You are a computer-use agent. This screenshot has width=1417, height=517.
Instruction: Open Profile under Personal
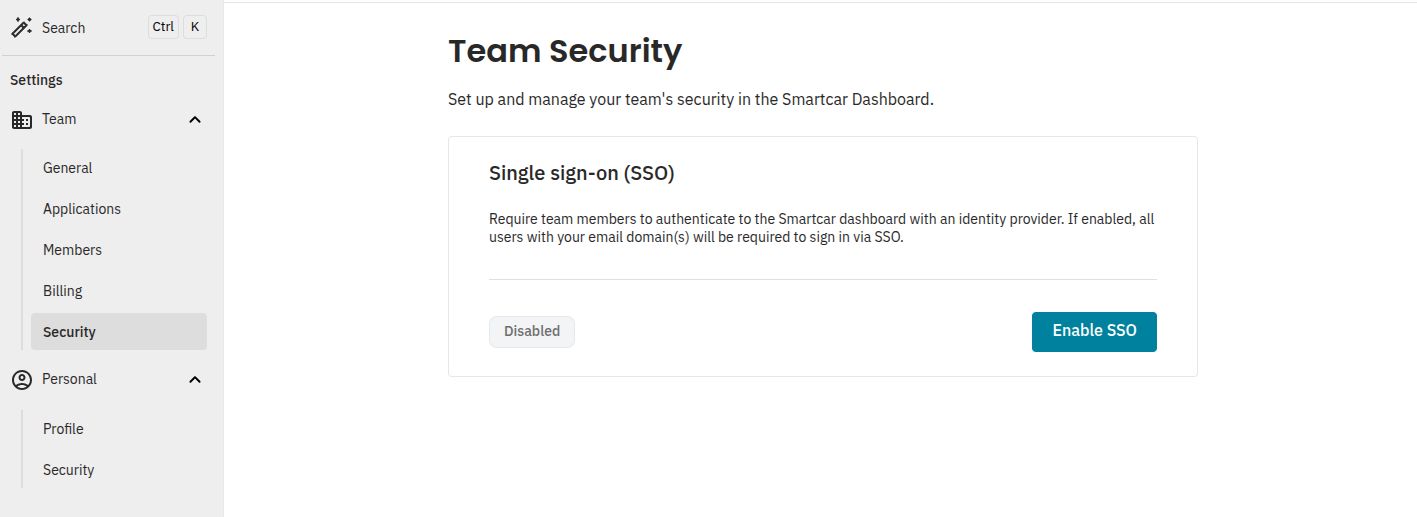coord(63,429)
